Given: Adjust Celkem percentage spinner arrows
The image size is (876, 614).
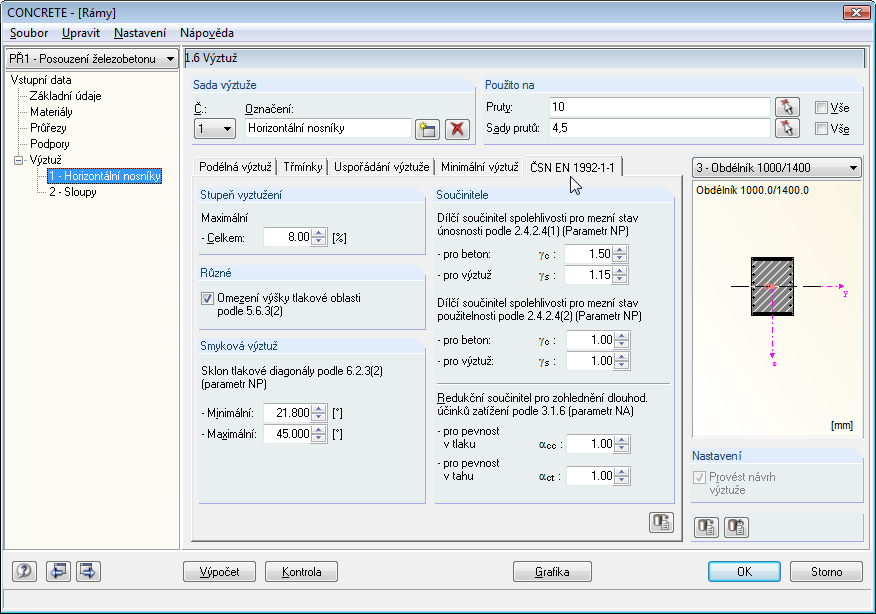Looking at the screenshot, I should click(x=319, y=237).
